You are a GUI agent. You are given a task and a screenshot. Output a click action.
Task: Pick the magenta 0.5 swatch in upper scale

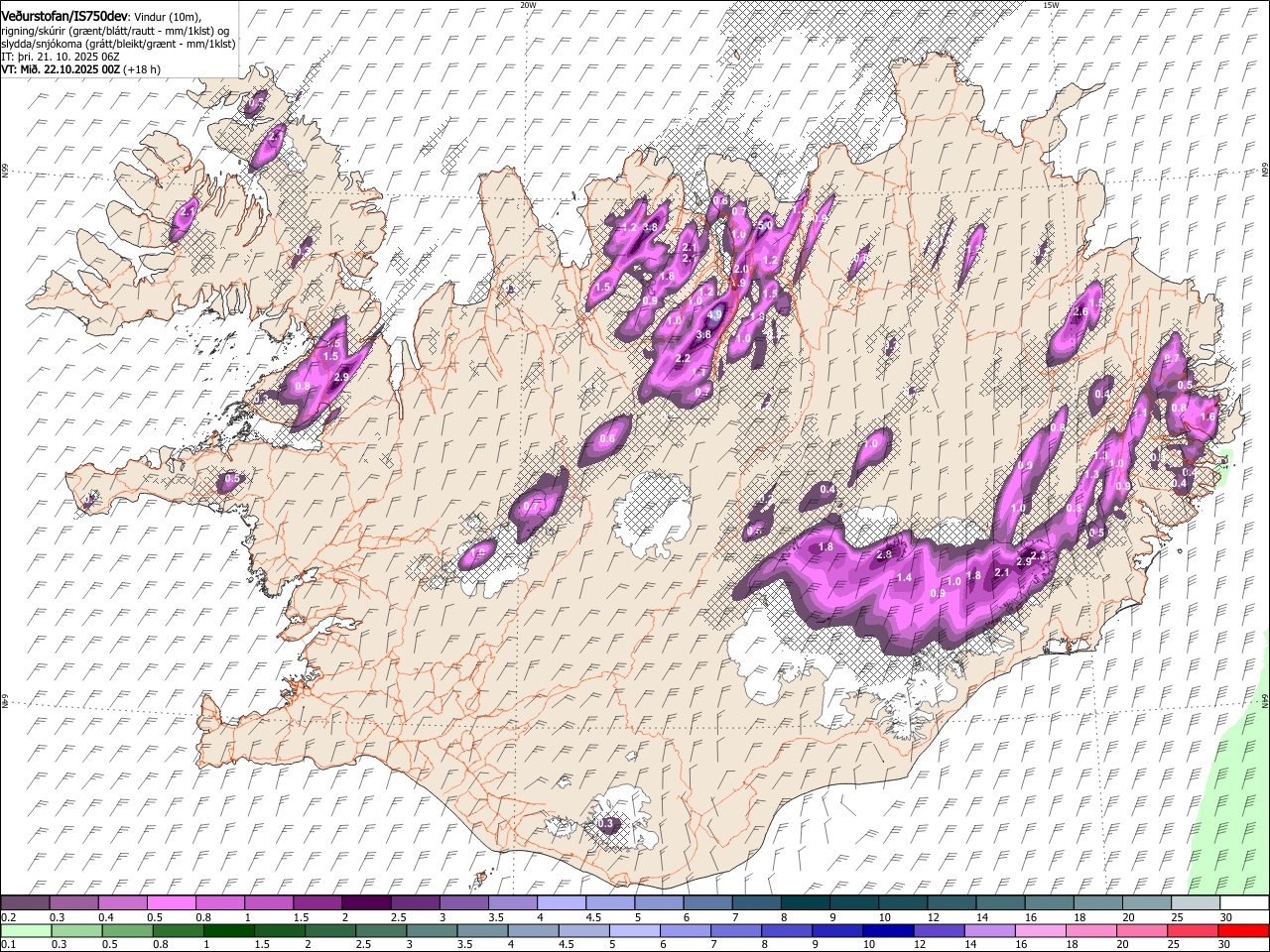[x=173, y=903]
